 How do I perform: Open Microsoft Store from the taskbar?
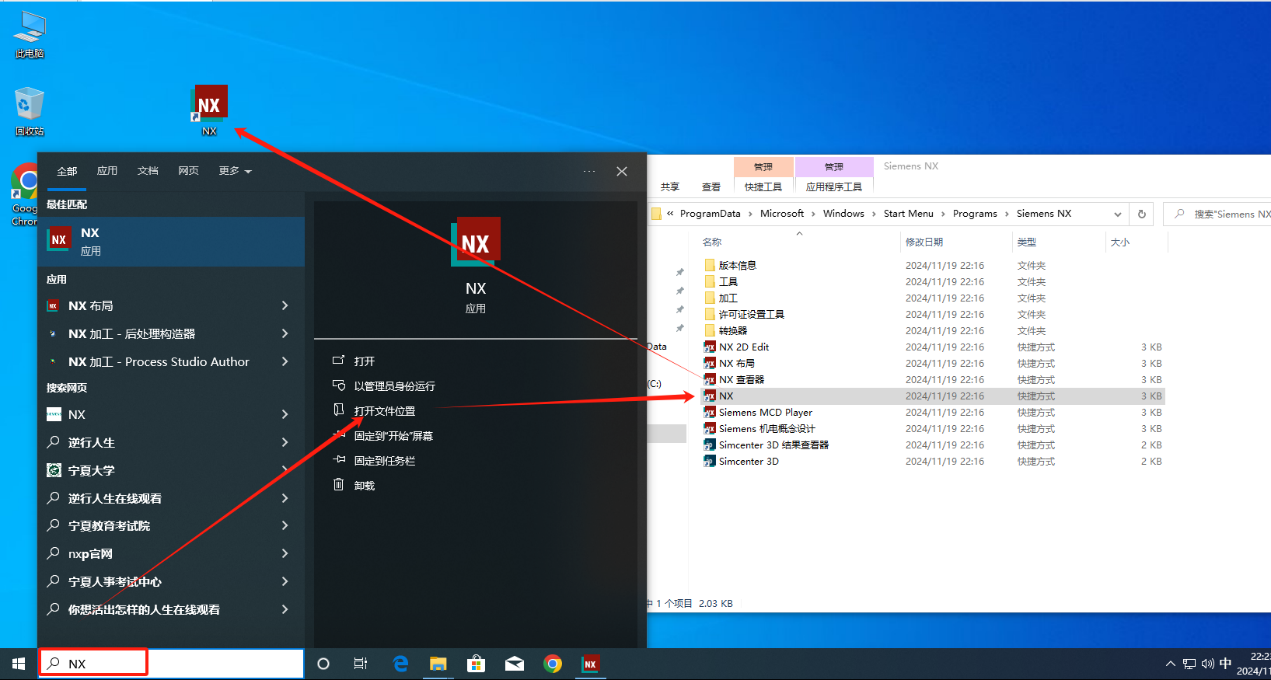click(x=476, y=663)
